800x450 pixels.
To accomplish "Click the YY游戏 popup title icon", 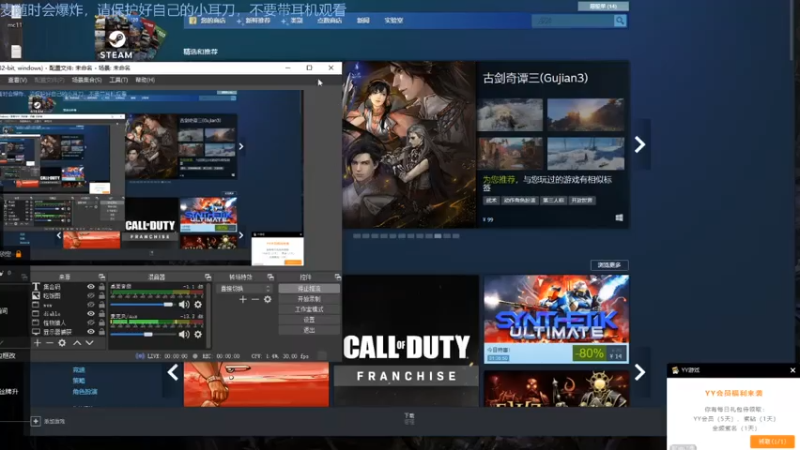I will pyautogui.click(x=675, y=370).
